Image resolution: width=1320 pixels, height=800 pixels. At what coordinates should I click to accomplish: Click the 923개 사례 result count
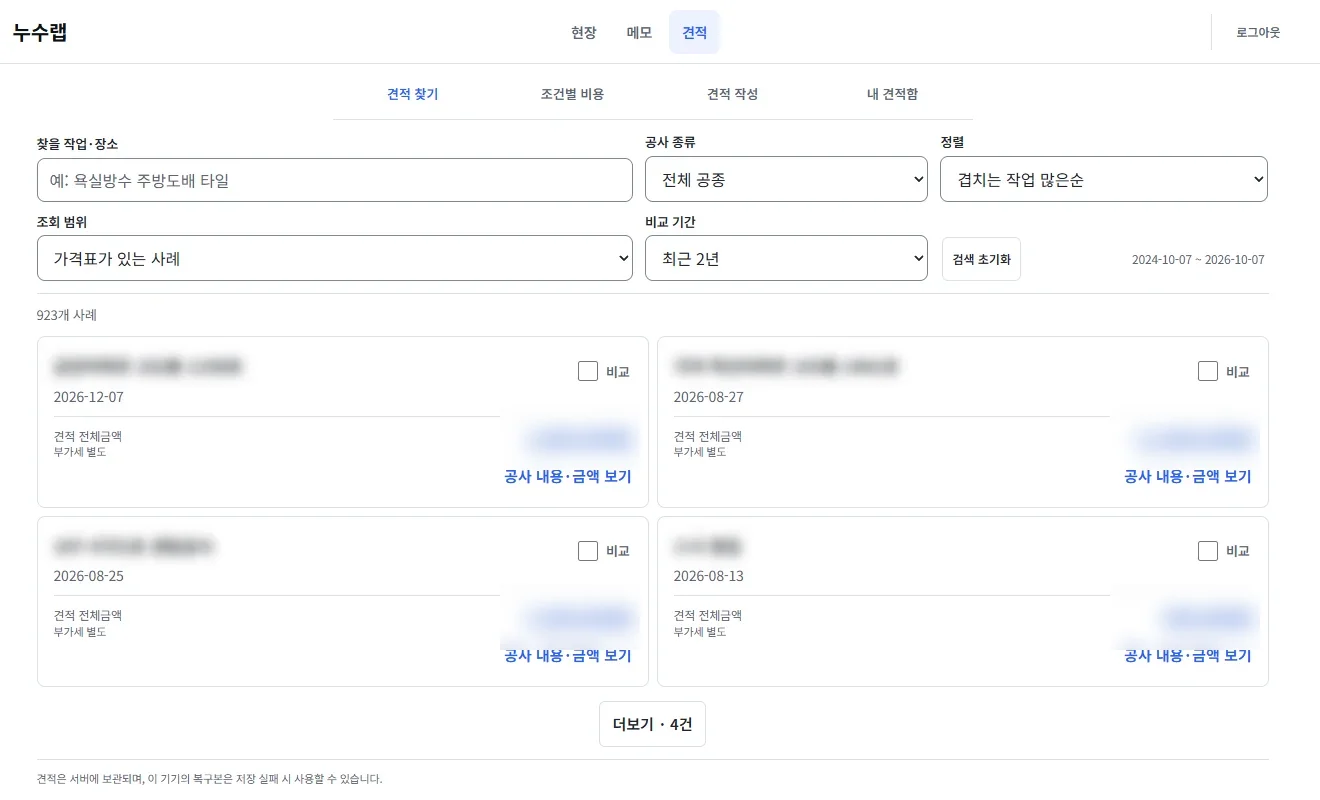pos(67,315)
